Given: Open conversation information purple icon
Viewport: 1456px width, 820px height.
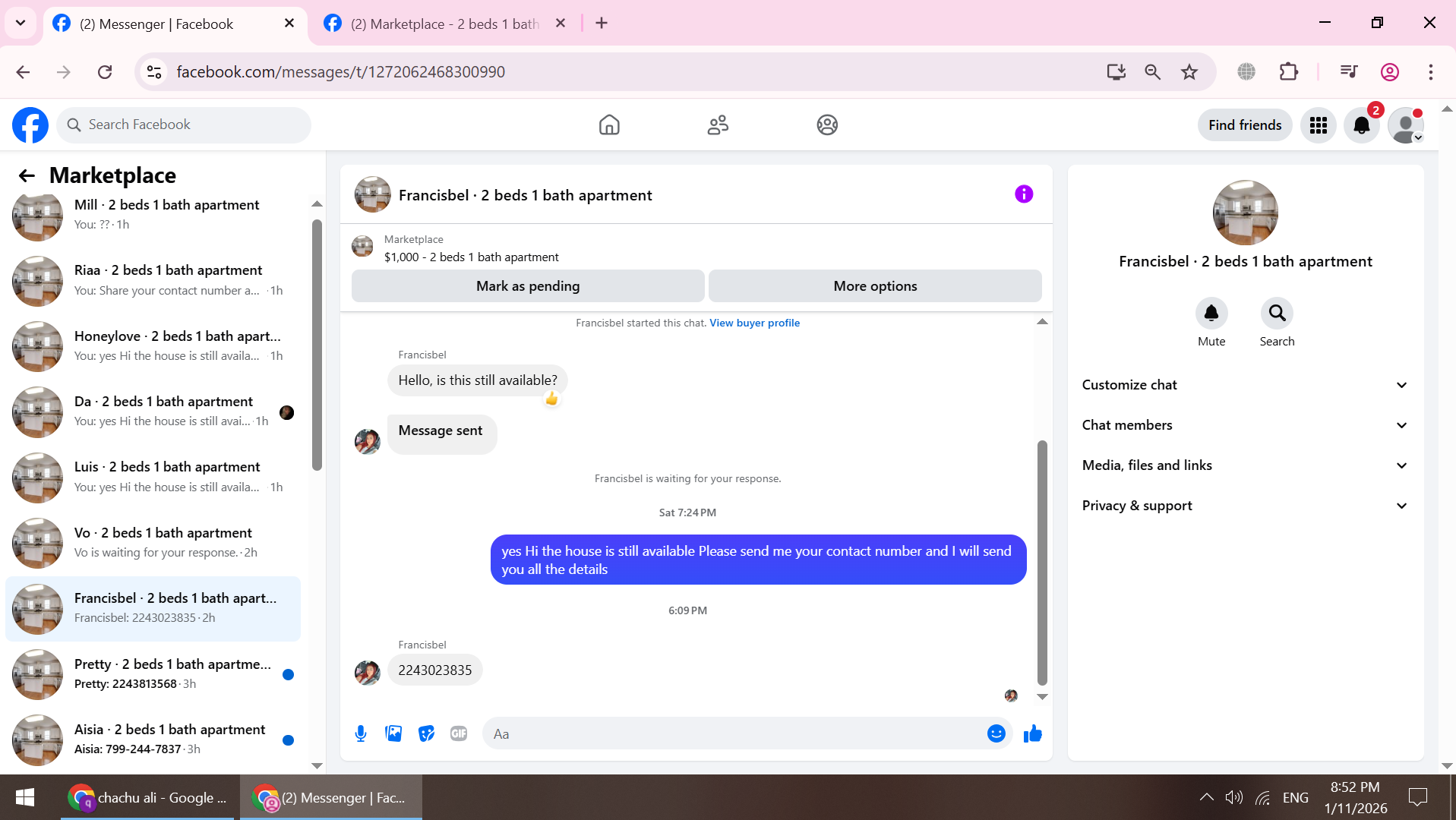Looking at the screenshot, I should click(1024, 194).
